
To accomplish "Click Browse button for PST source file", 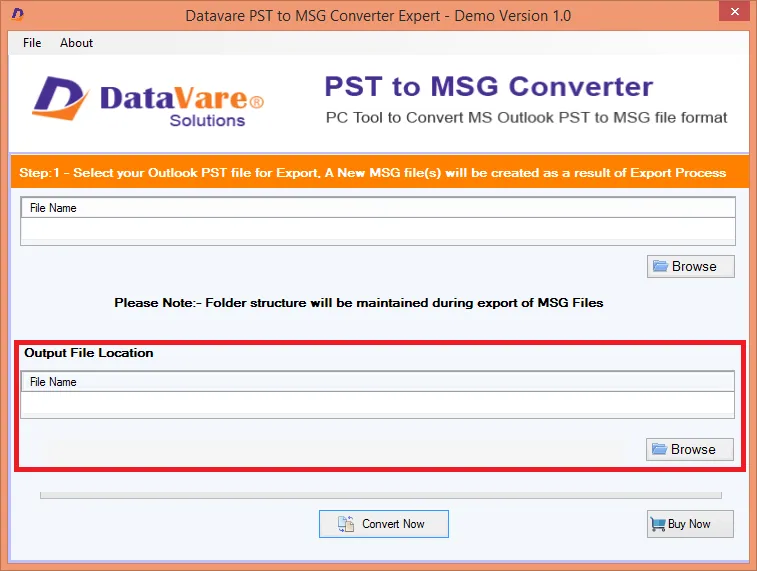I will (690, 266).
